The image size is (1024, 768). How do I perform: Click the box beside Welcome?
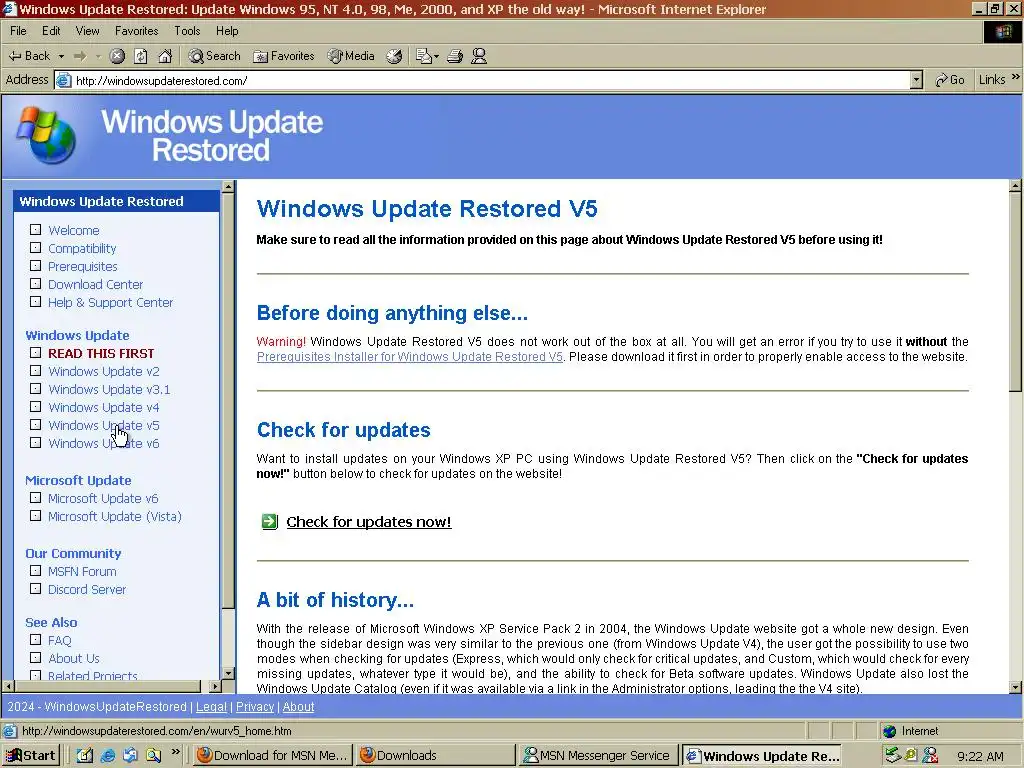35,230
